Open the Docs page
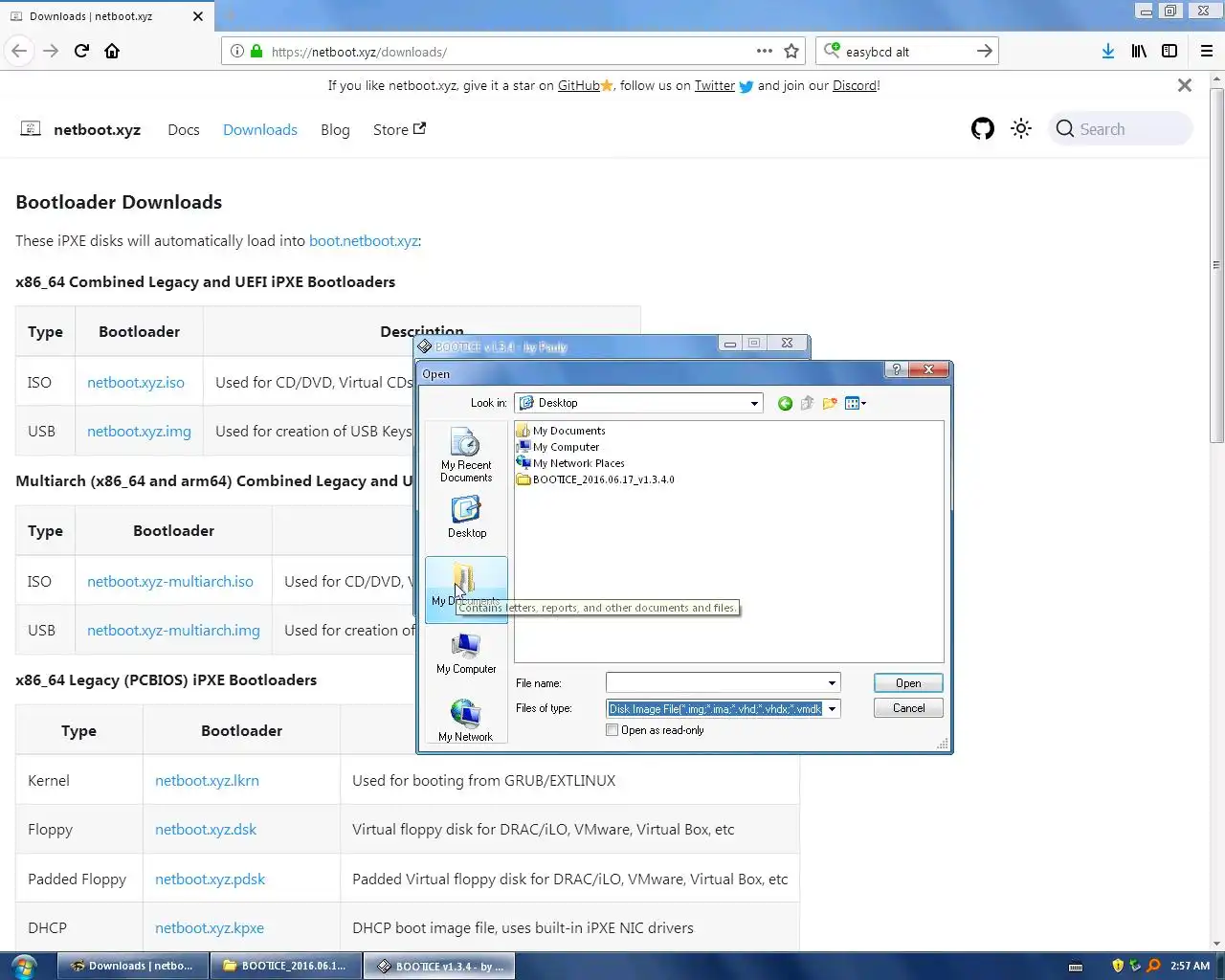The image size is (1225, 980). [x=184, y=129]
